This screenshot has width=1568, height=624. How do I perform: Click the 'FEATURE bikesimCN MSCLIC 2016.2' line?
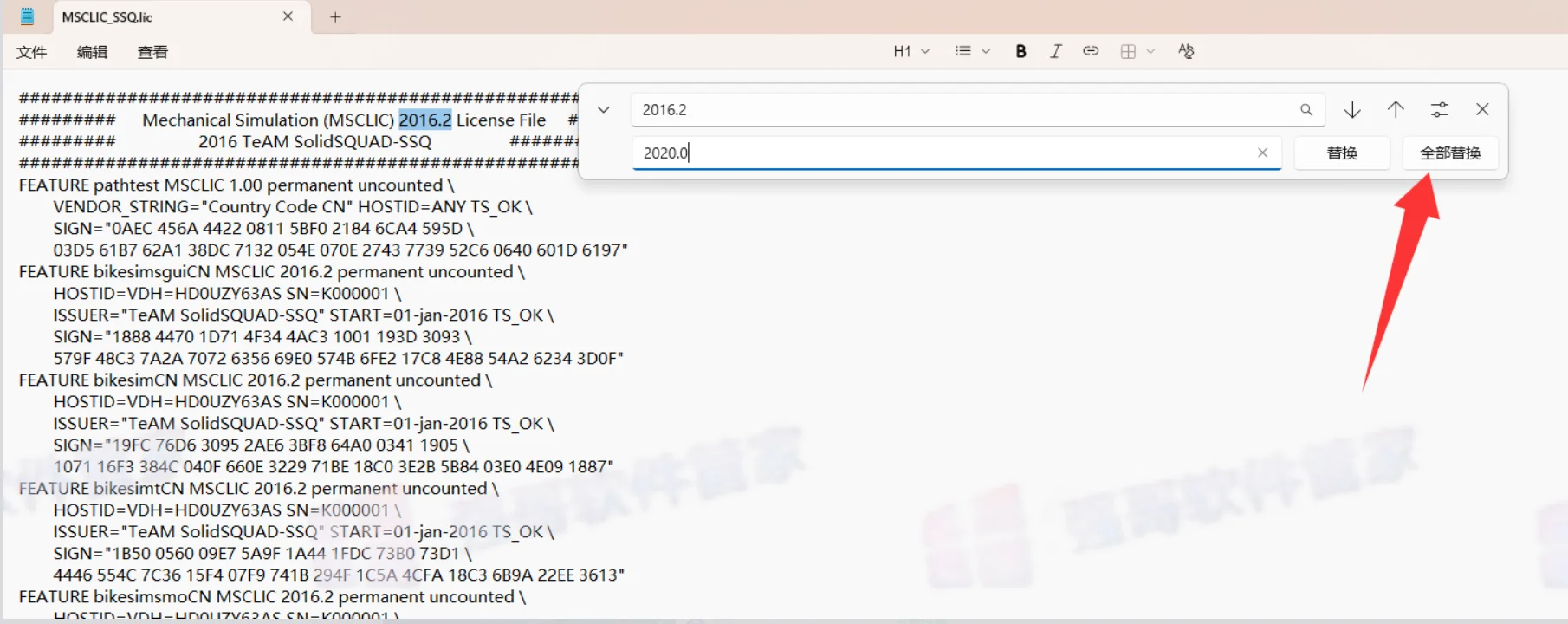[256, 380]
